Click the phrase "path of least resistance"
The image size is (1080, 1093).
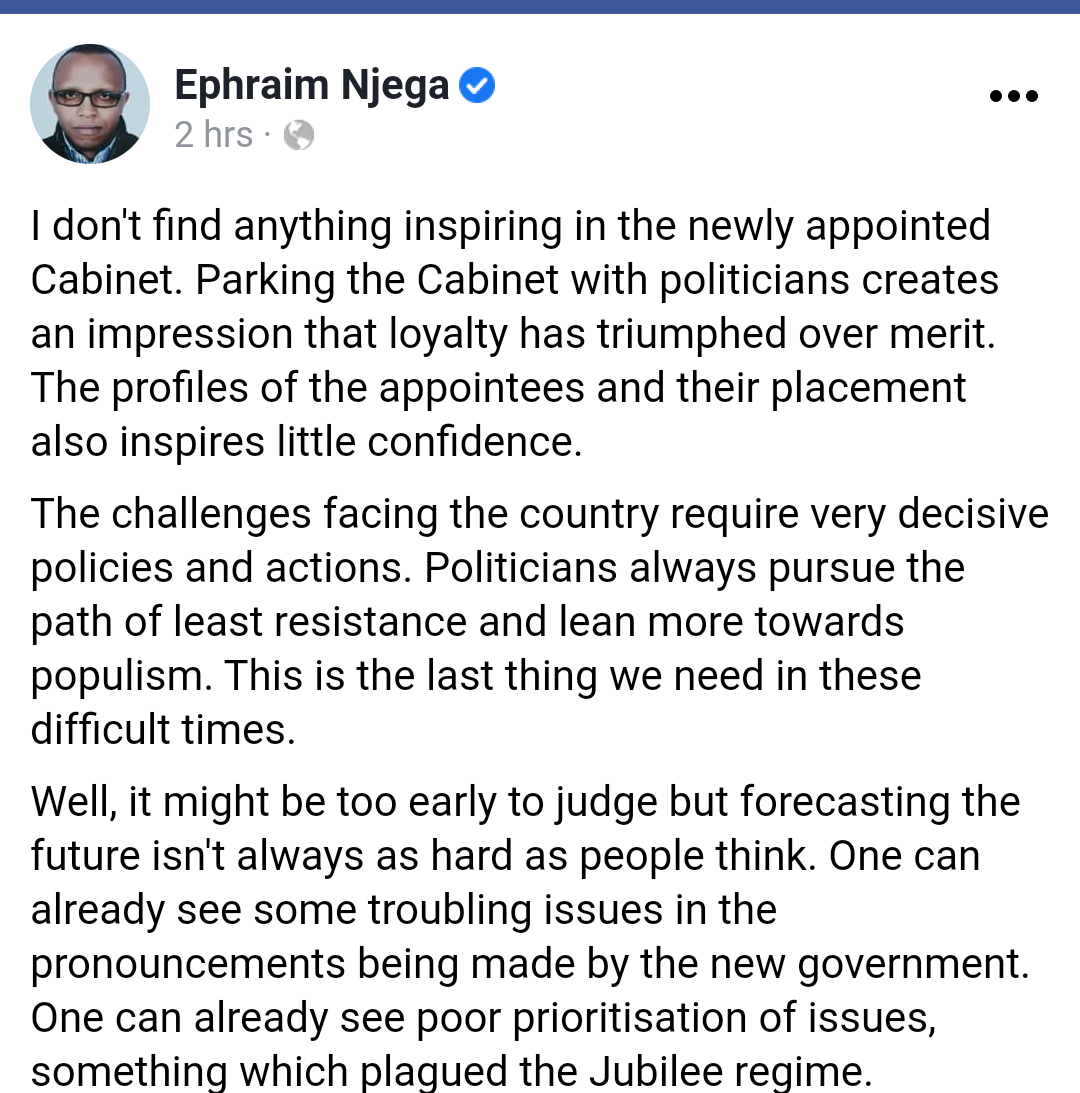(249, 622)
